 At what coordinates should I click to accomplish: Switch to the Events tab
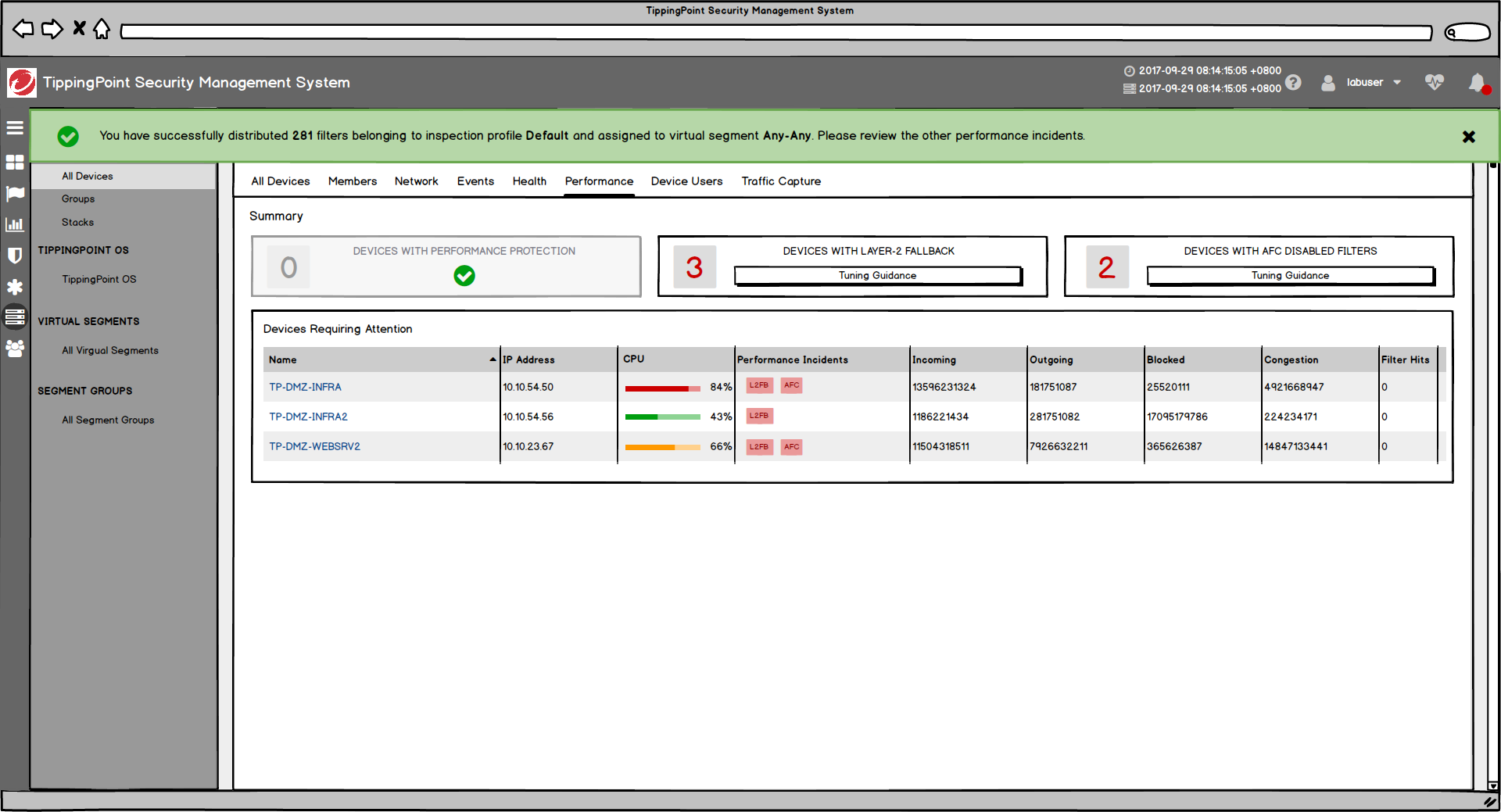pos(475,181)
